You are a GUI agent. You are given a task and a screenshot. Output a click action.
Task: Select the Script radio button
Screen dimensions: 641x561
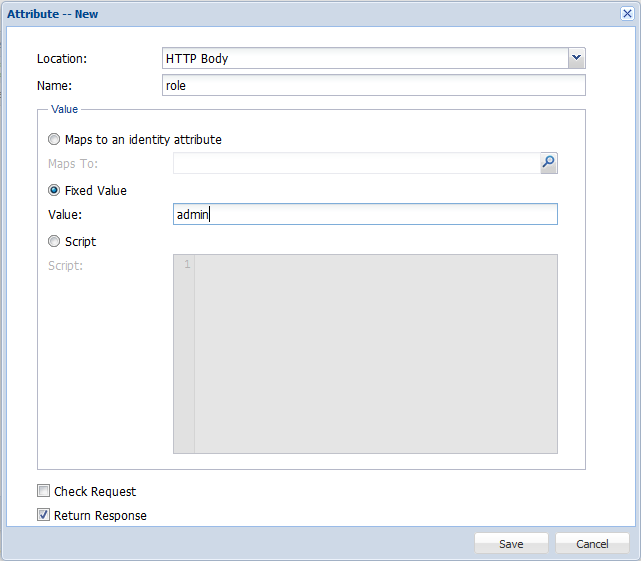tap(54, 242)
